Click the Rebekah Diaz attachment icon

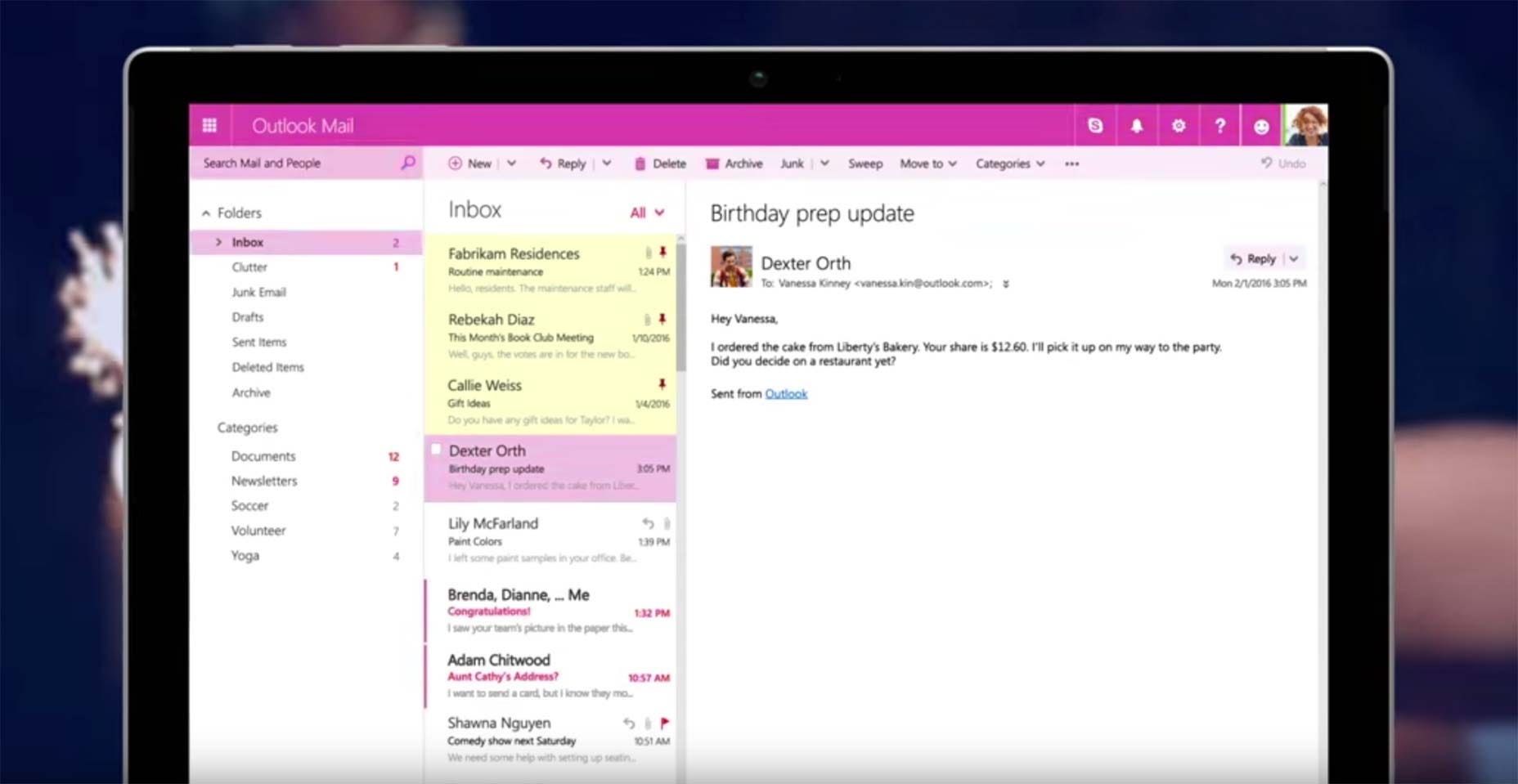click(647, 319)
